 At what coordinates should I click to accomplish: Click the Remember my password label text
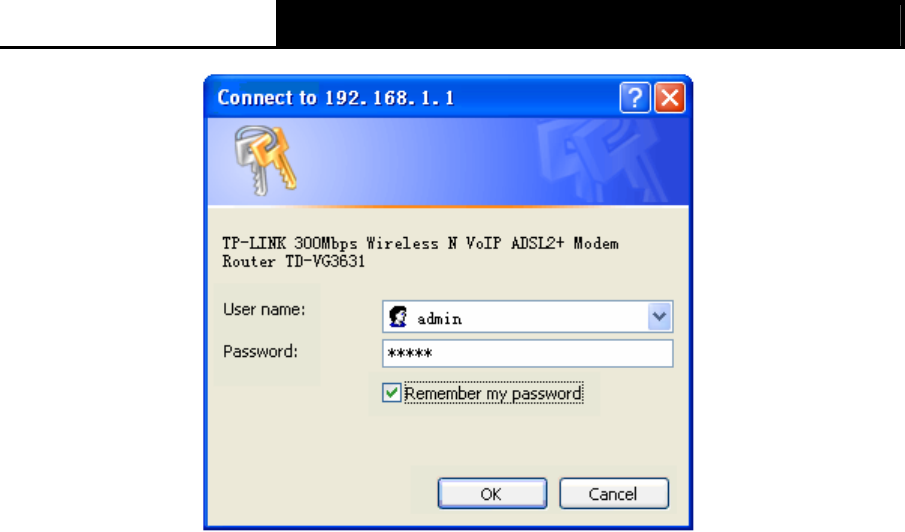coord(493,394)
